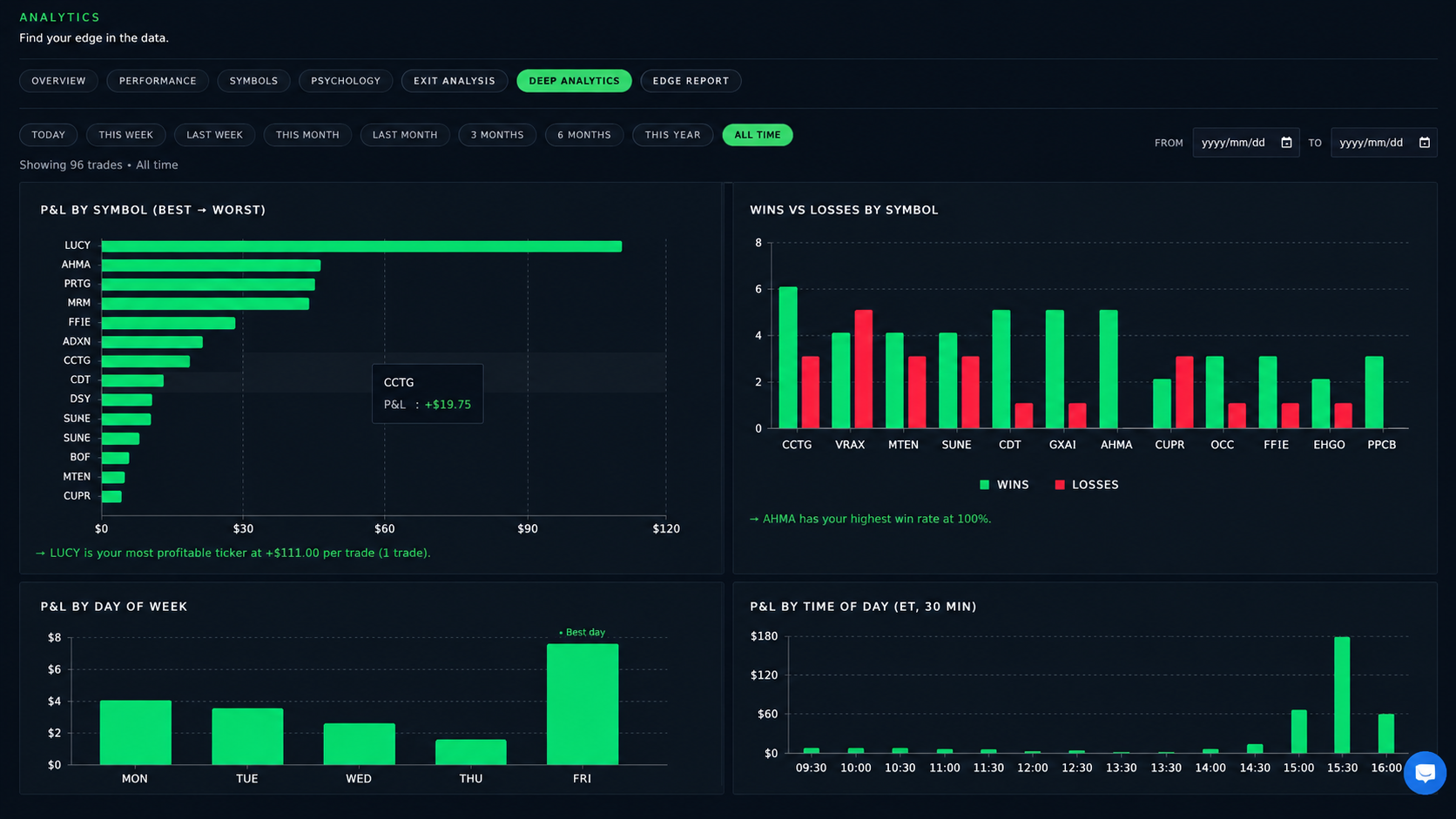Filter trades to This Month
The width and height of the screenshot is (1456, 819).
coord(307,135)
